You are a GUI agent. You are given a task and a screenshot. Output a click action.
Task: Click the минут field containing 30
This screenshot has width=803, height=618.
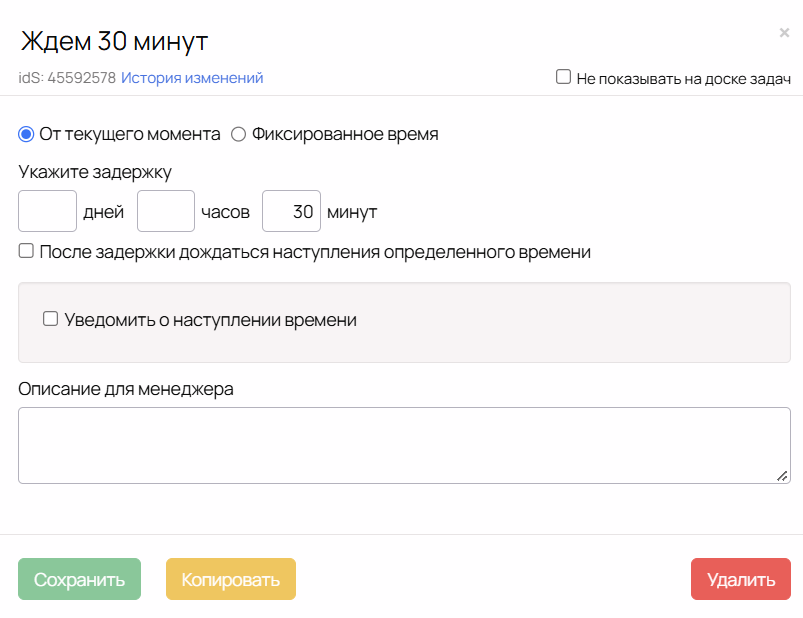pyautogui.click(x=291, y=211)
